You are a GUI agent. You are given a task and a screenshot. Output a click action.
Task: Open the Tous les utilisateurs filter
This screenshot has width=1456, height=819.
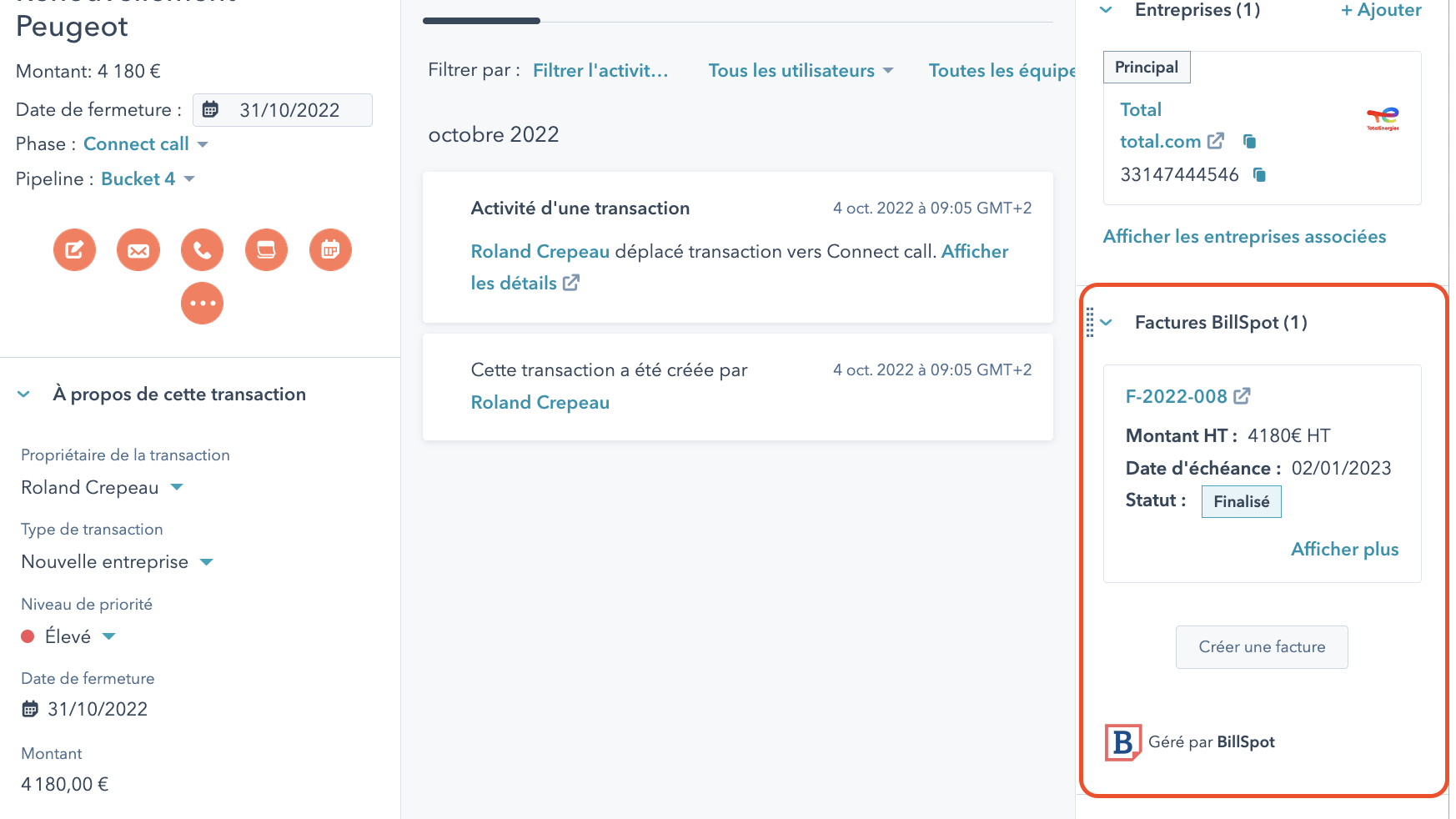click(x=801, y=70)
